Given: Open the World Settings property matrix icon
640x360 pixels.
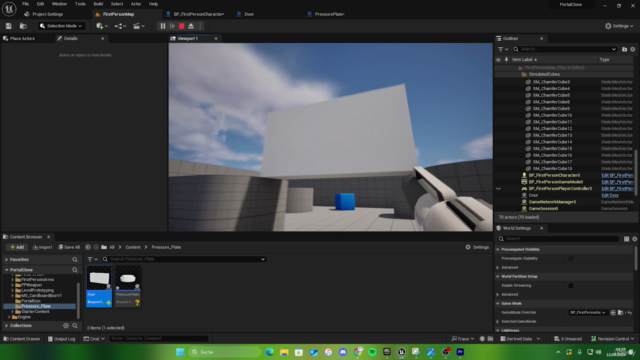Looking at the screenshot, I should click(627, 239).
